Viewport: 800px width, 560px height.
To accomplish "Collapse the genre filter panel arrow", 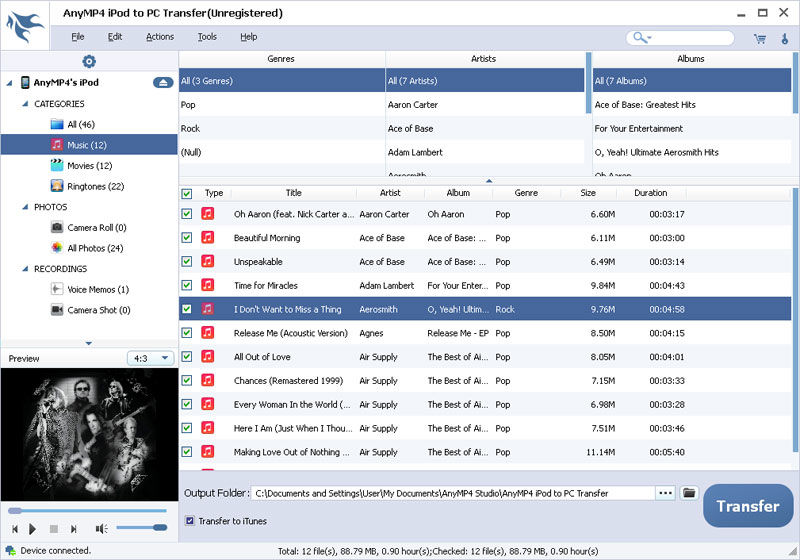I will point(489,181).
